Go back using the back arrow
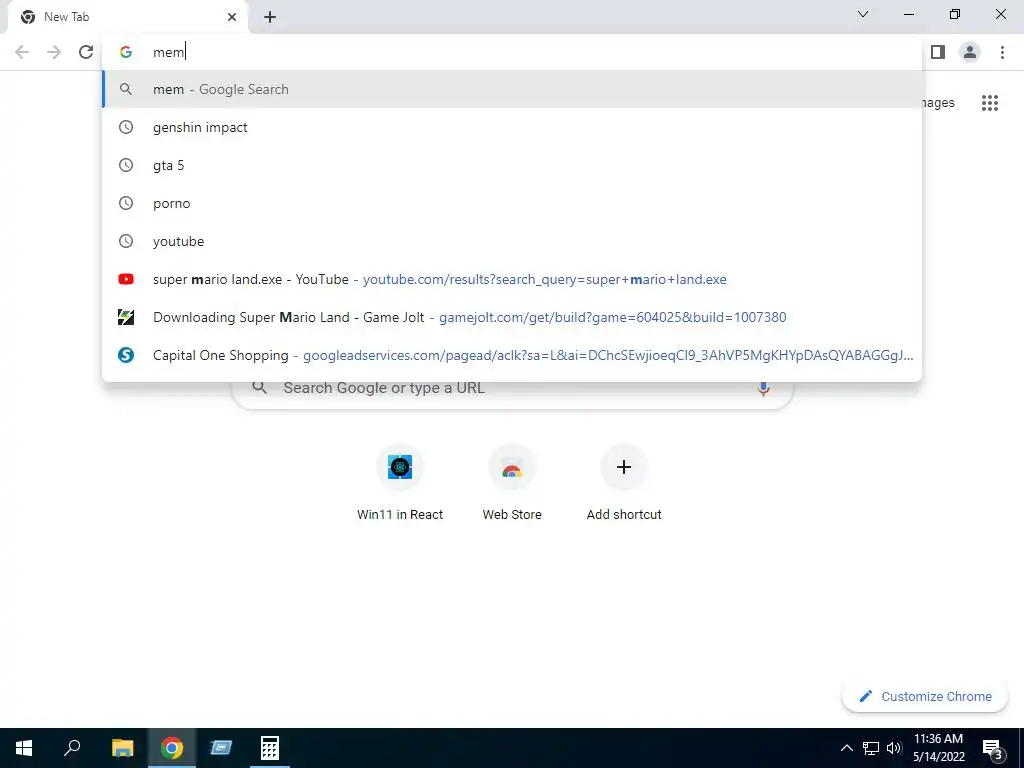Screen dimensions: 1024x768 coord(22,52)
